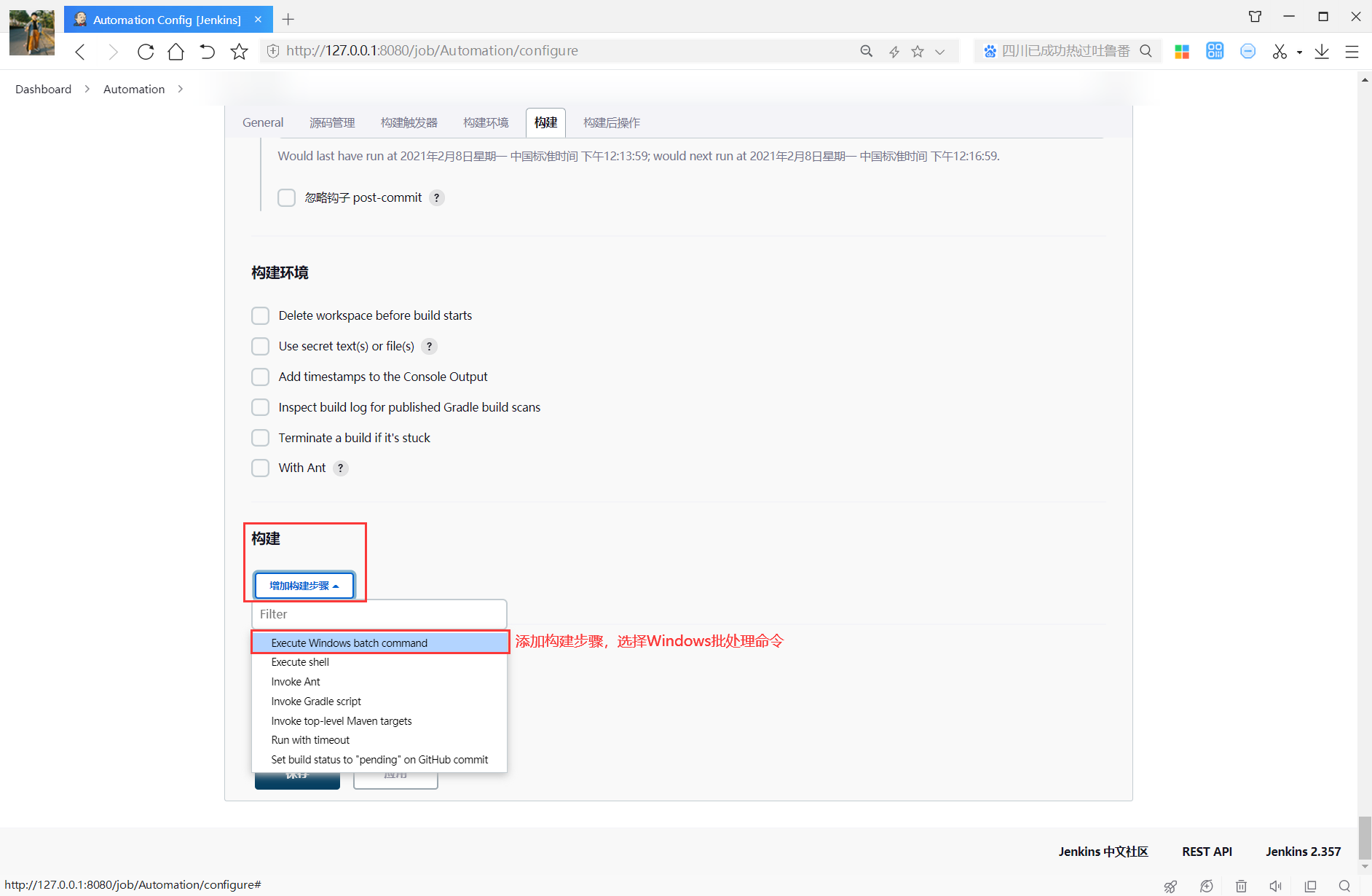Open the browser home page icon
This screenshot has height=896, width=1372.
click(176, 51)
